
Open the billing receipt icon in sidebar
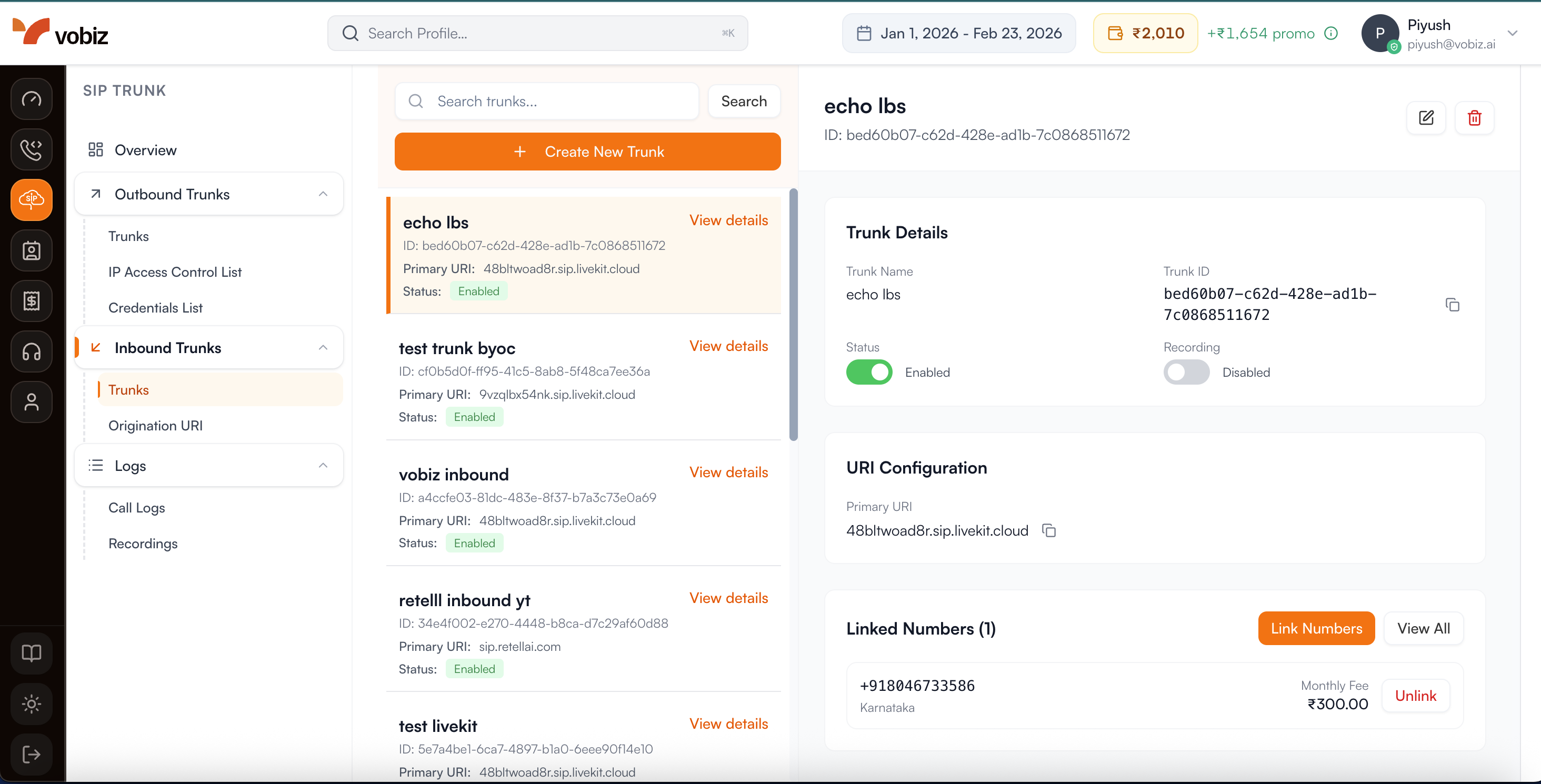click(x=31, y=301)
